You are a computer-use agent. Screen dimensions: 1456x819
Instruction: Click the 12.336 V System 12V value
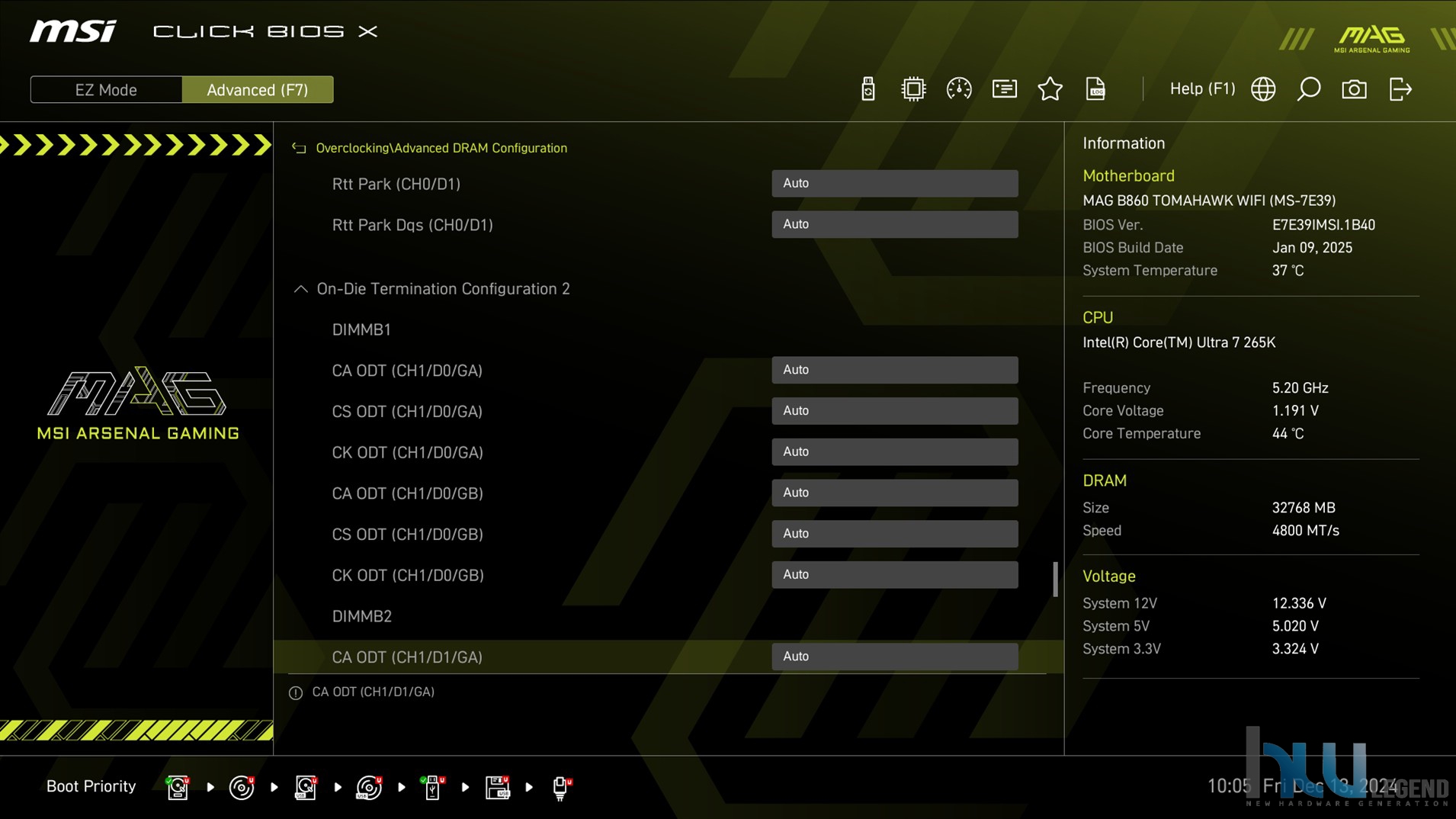pyautogui.click(x=1299, y=603)
